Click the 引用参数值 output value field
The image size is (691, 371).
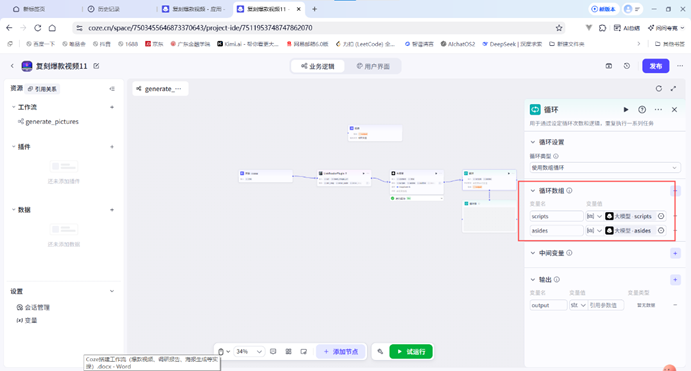[606, 305]
